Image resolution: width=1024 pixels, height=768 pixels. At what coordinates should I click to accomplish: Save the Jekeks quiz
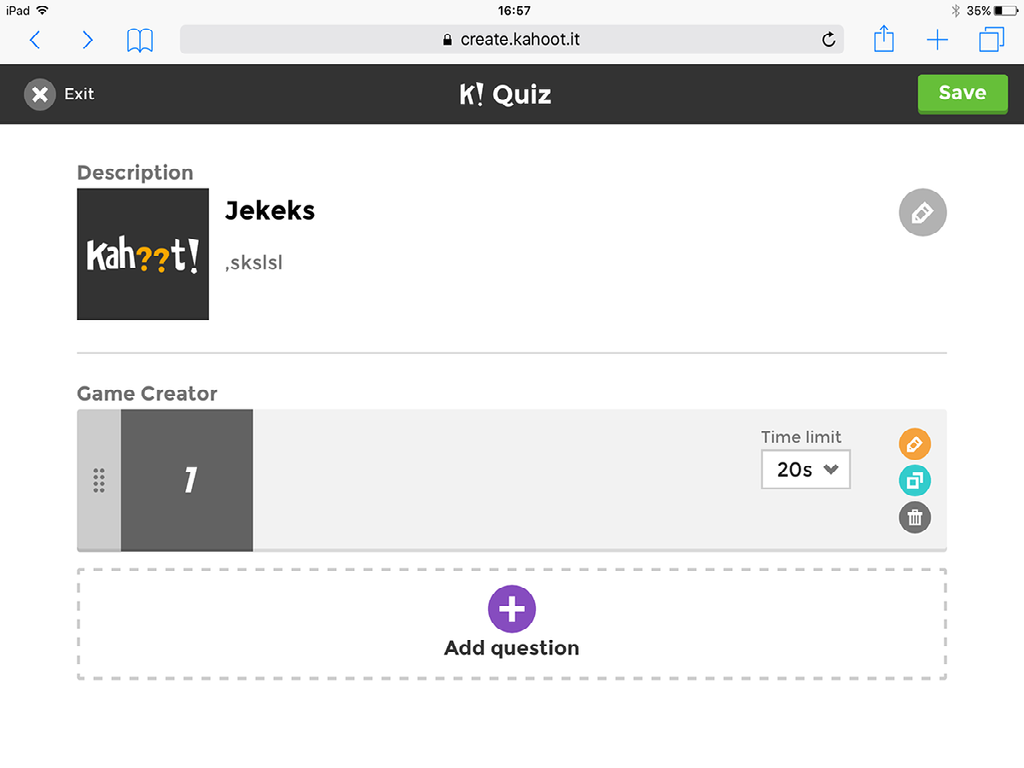point(962,93)
